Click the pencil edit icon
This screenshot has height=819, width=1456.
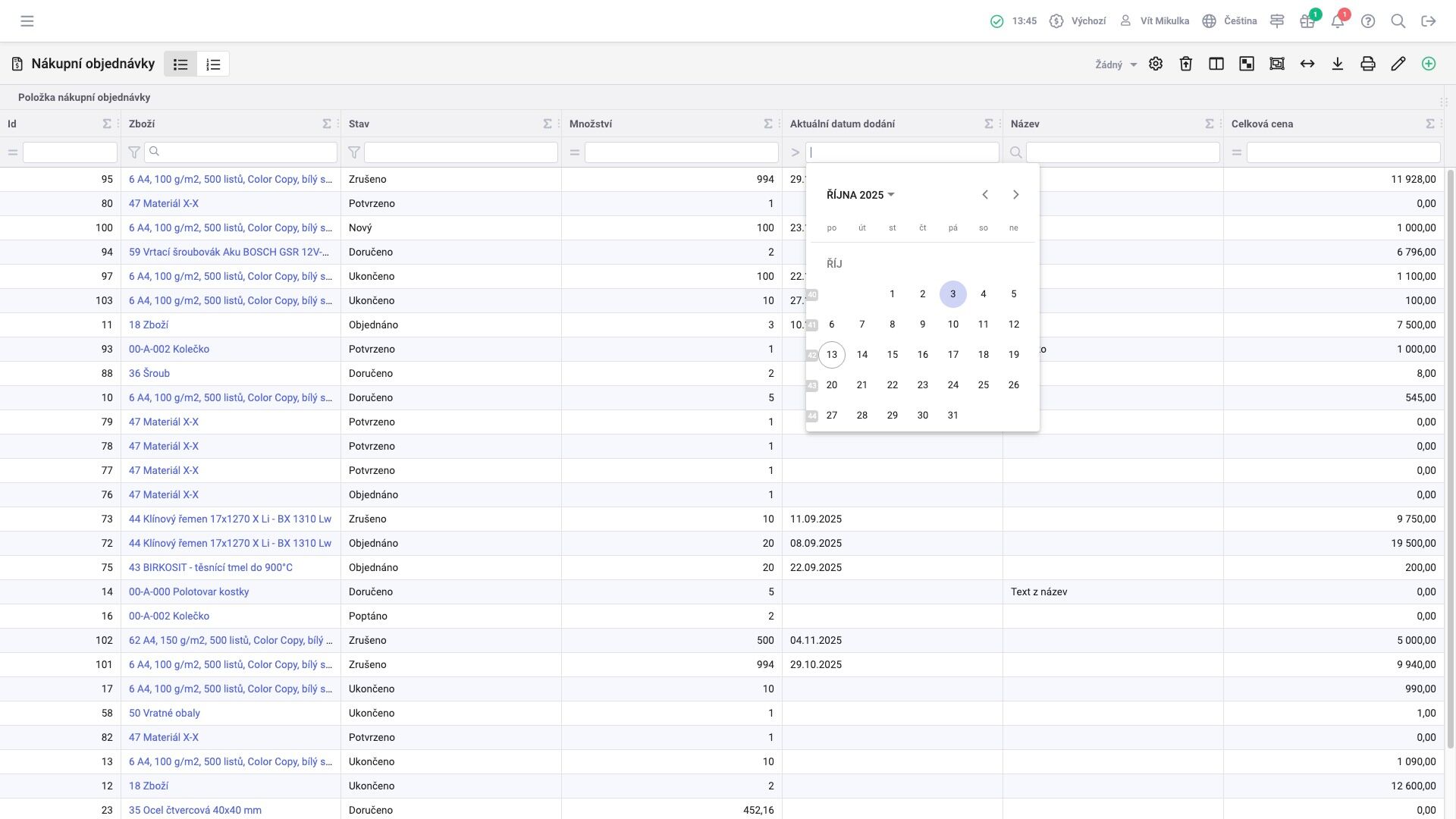[x=1398, y=64]
